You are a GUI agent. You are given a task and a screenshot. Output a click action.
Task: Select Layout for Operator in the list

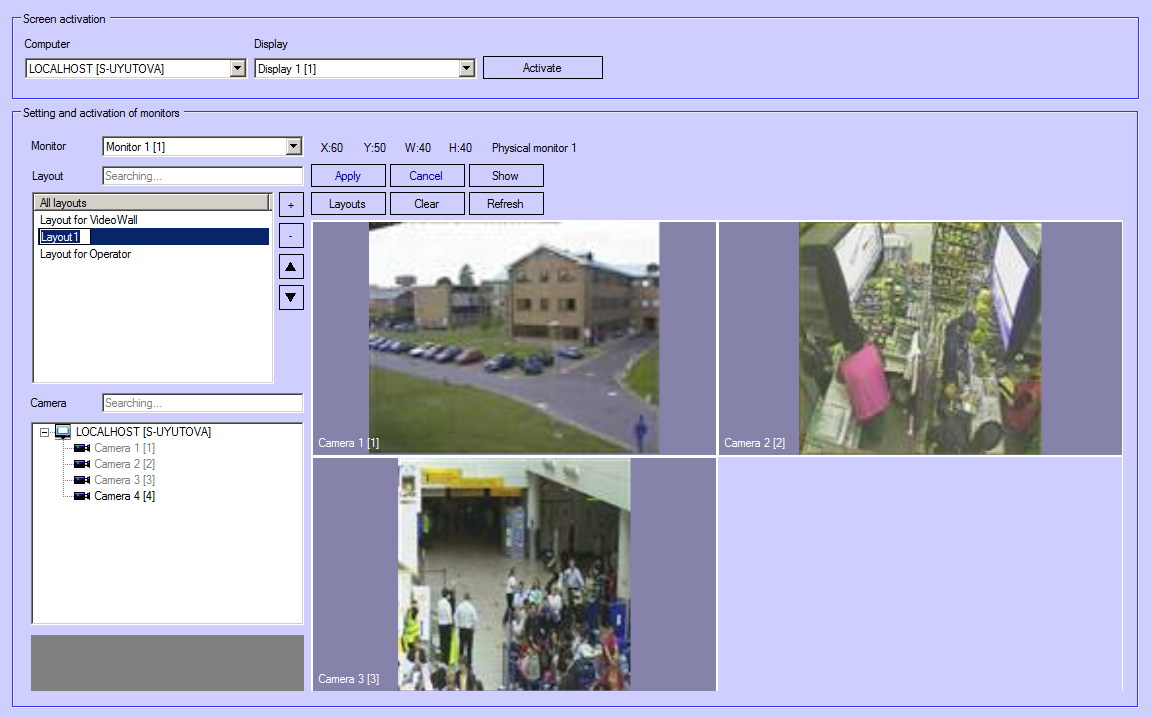pos(85,254)
